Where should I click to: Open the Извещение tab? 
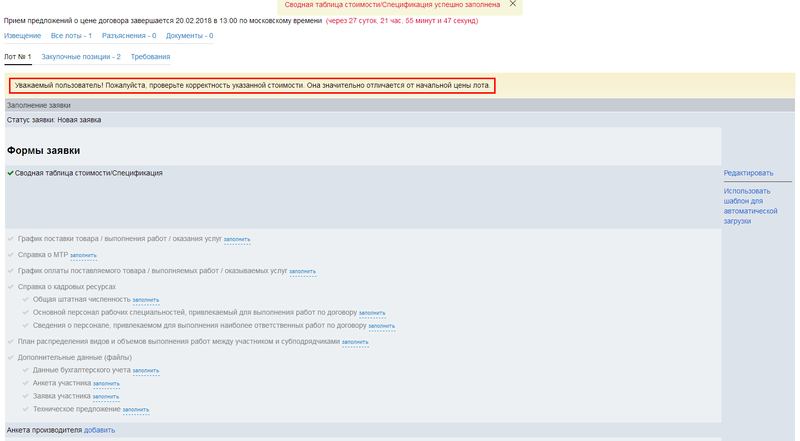pos(23,36)
